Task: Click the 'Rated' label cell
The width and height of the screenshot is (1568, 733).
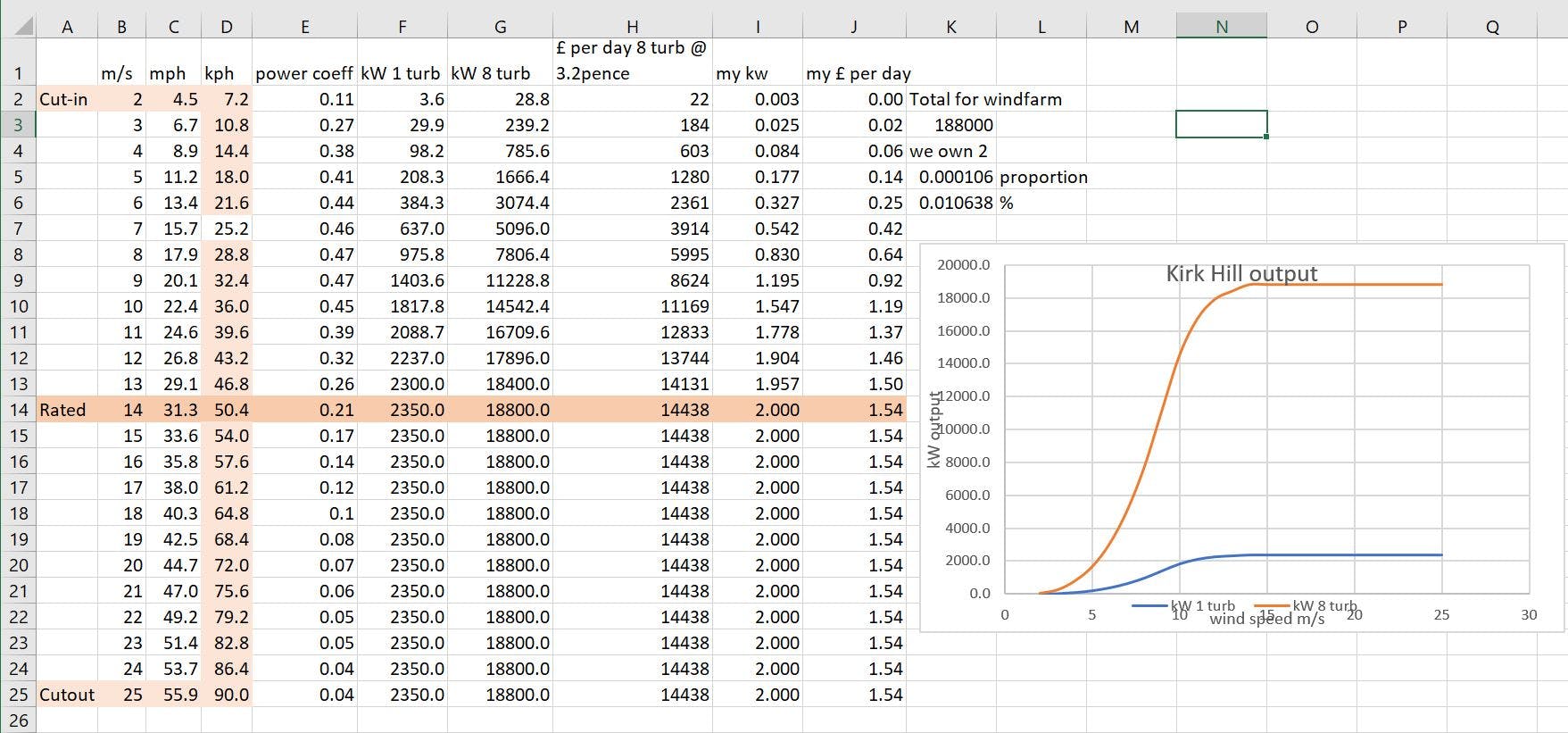Action: 67,410
